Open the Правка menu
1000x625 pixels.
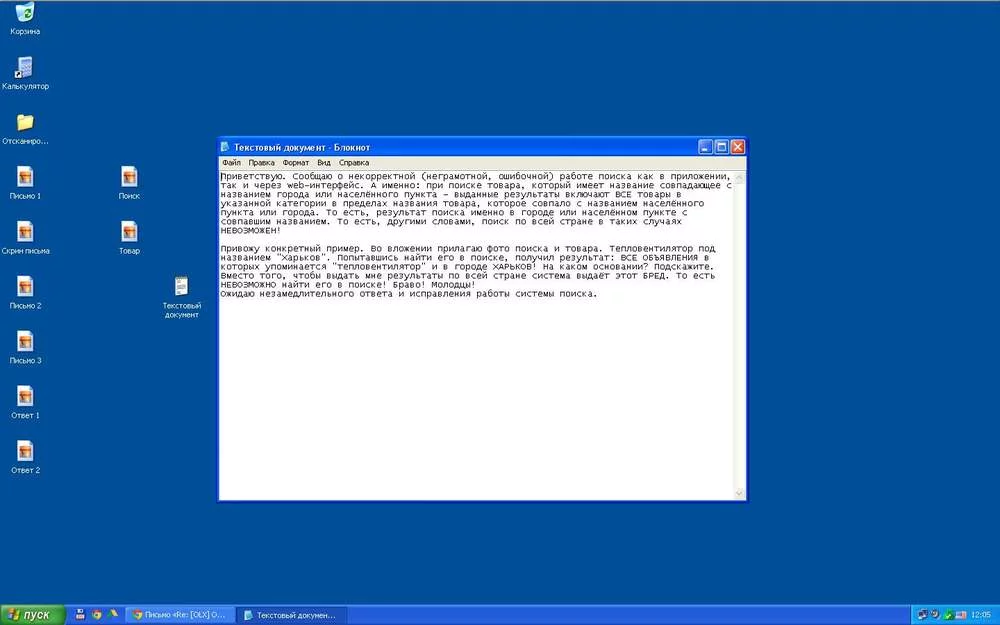pos(261,163)
